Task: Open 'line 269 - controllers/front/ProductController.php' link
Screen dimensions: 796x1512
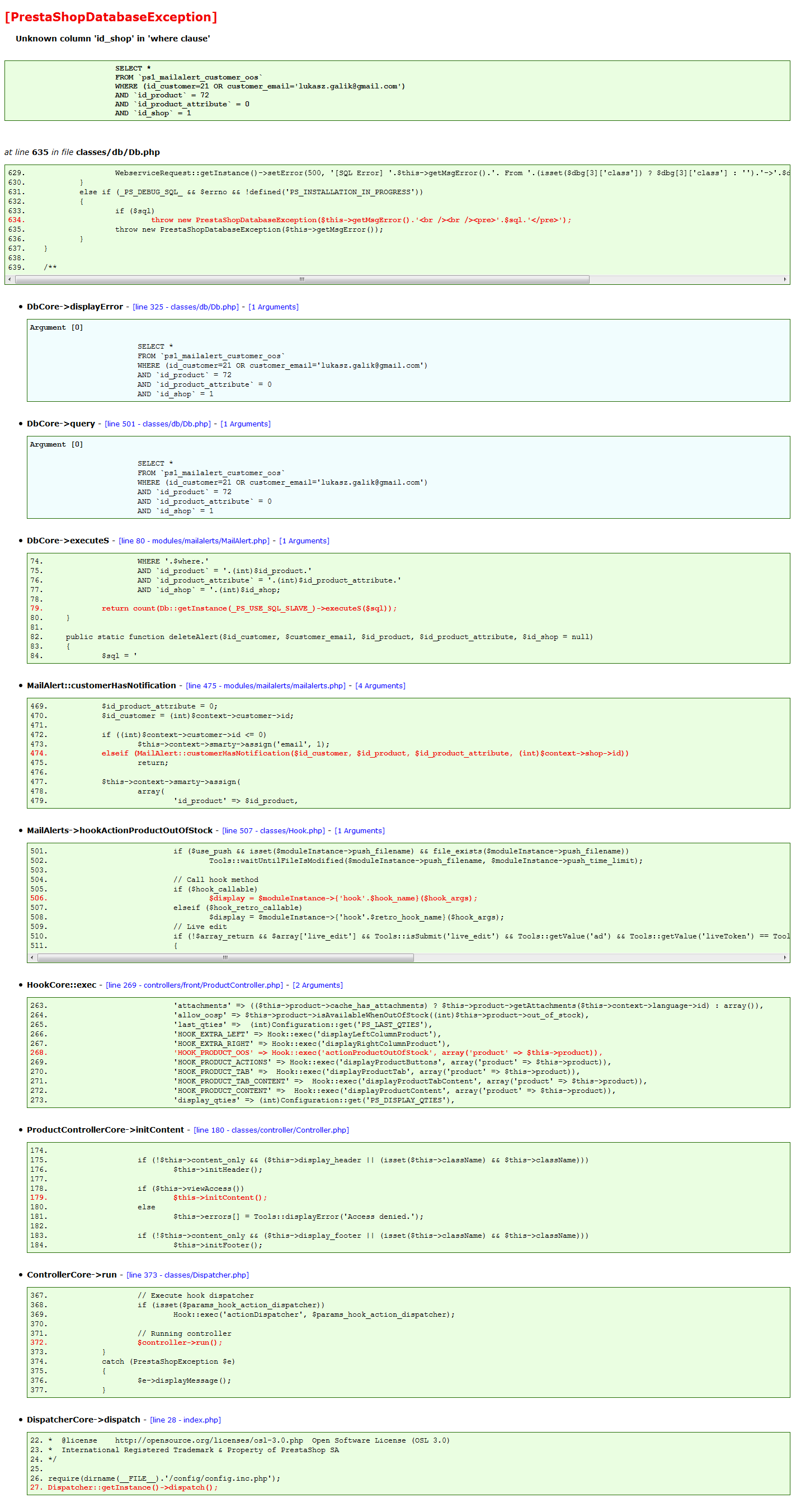Action: (194, 985)
